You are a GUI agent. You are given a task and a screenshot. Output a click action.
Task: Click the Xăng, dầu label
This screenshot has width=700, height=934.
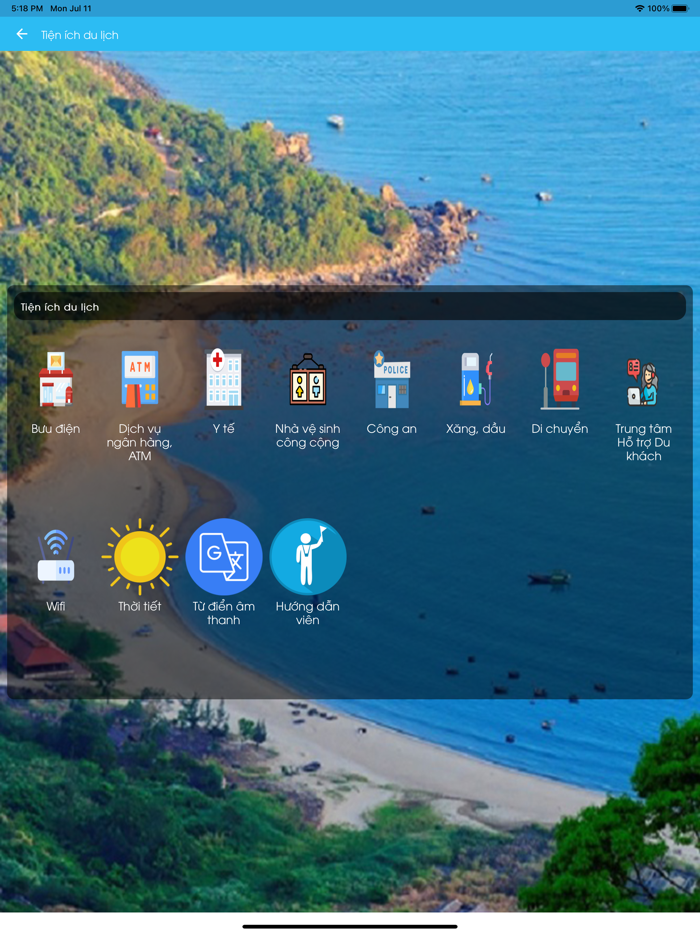click(476, 429)
